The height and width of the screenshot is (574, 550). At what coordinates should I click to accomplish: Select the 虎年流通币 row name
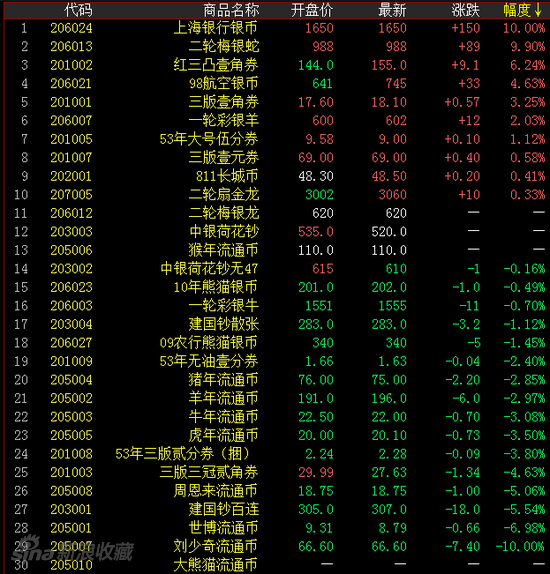click(223, 435)
